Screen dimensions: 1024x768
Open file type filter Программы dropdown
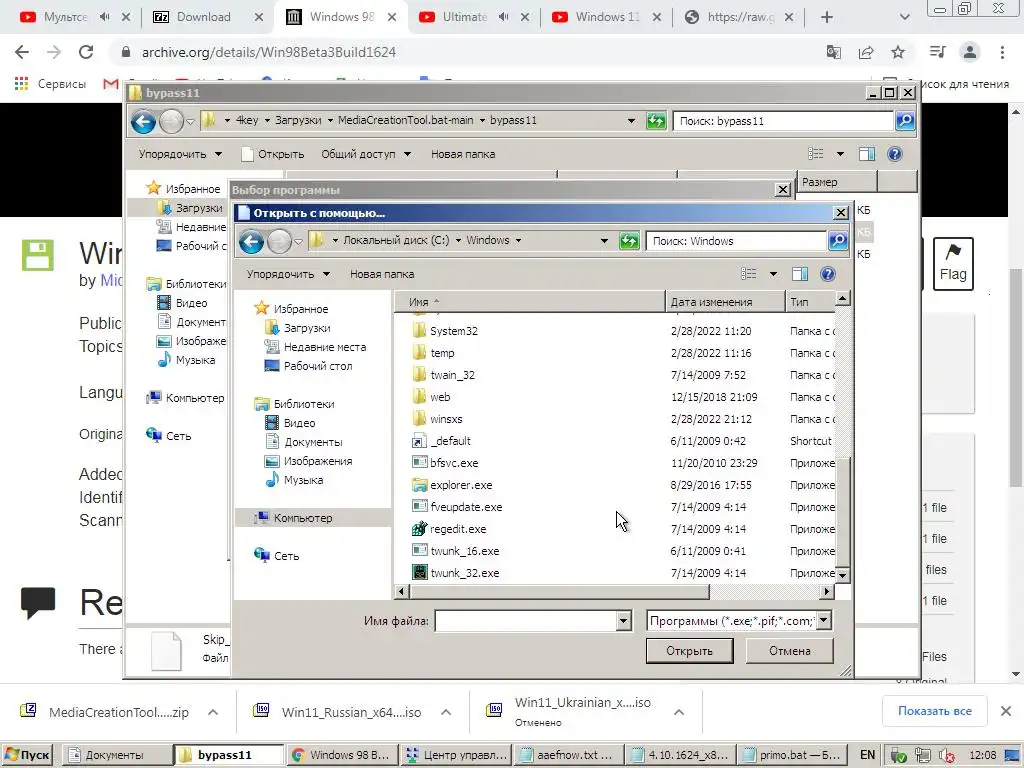(824, 620)
